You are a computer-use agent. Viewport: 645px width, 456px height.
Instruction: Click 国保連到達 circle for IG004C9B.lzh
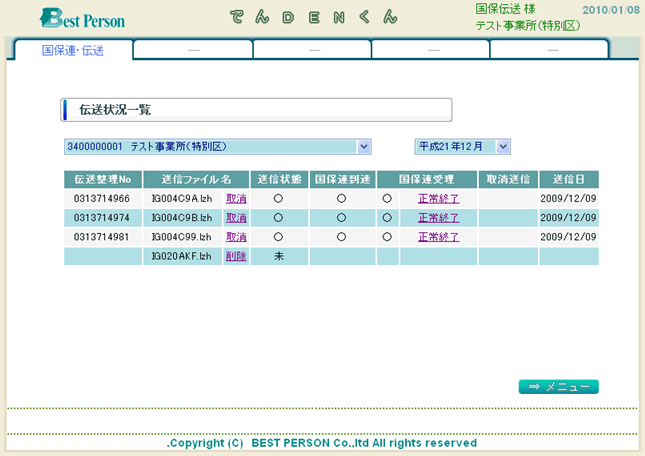[341, 218]
